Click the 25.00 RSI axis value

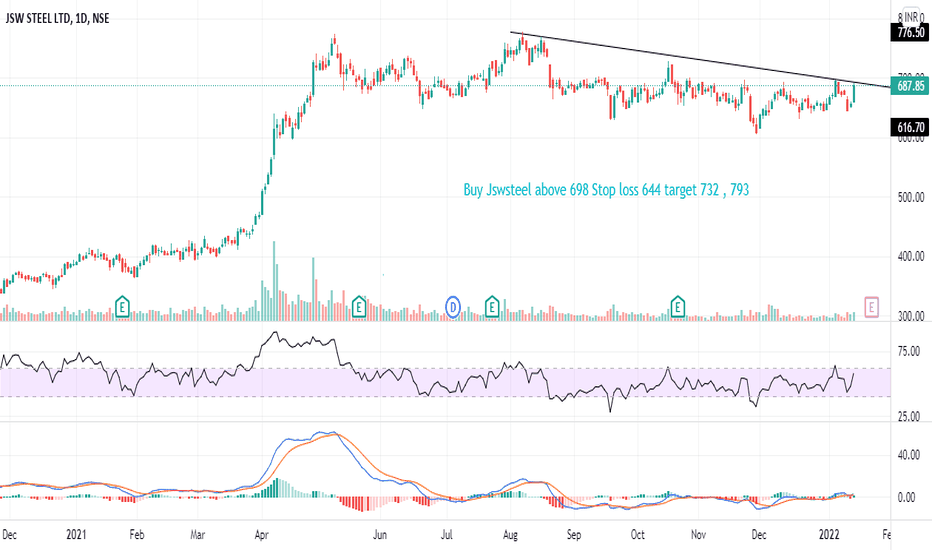[908, 417]
